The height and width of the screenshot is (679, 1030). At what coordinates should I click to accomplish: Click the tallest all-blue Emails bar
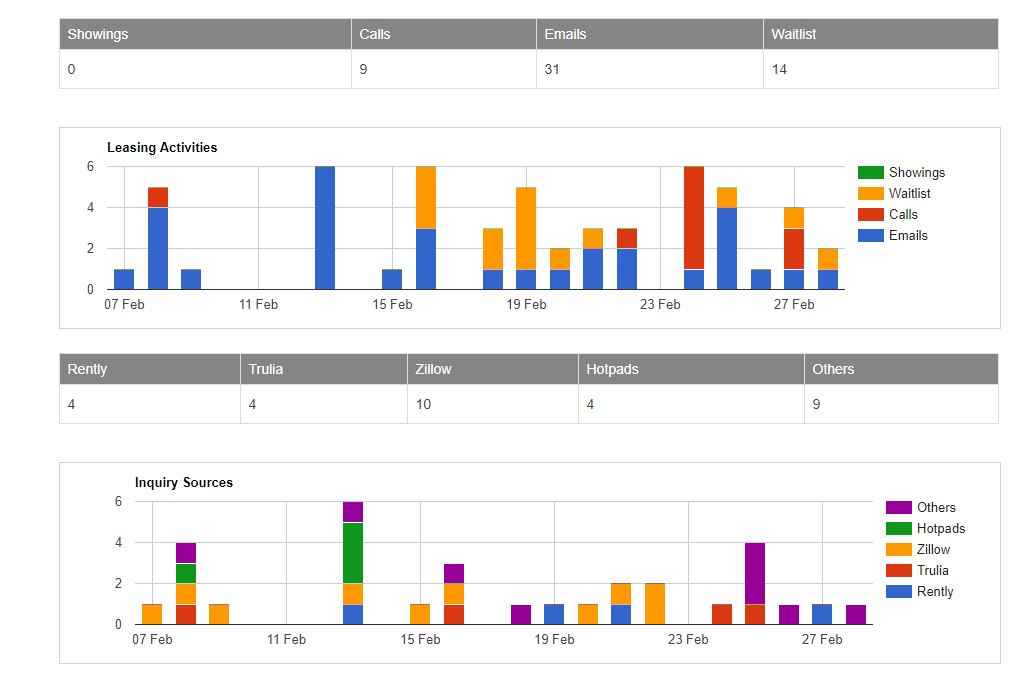(325, 228)
